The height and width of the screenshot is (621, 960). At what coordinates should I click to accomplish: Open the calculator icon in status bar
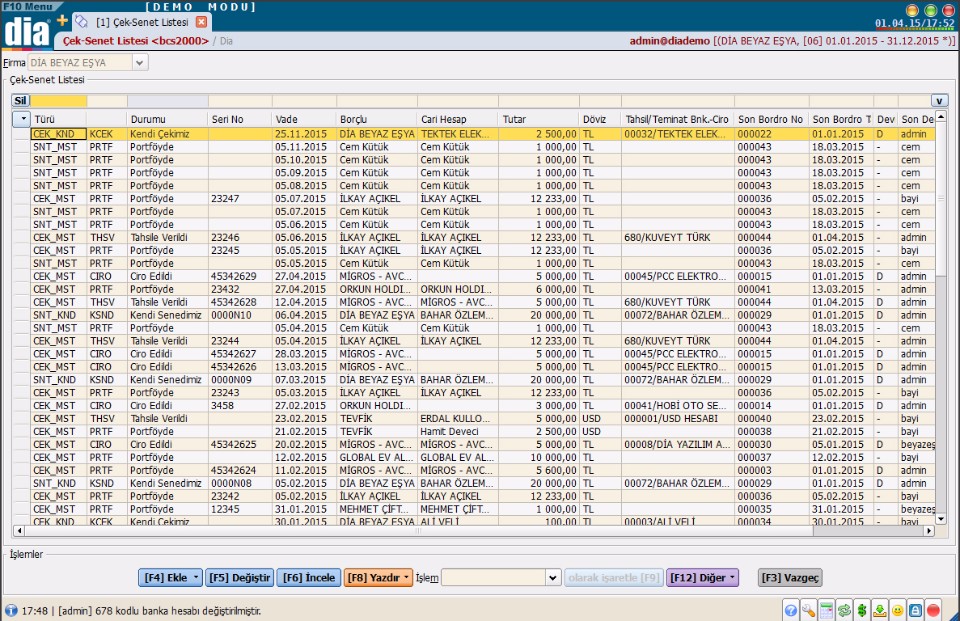[826, 611]
